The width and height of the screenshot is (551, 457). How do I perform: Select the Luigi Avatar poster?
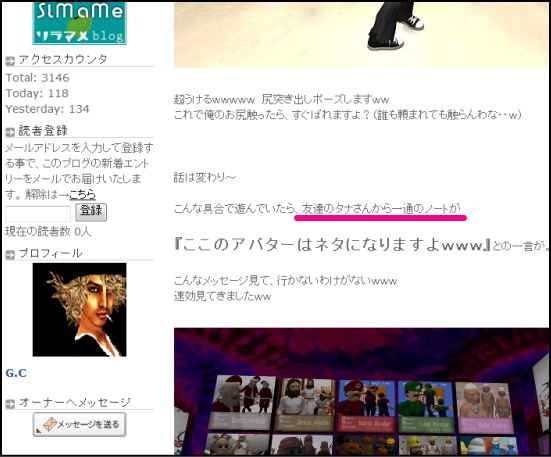click(x=426, y=407)
